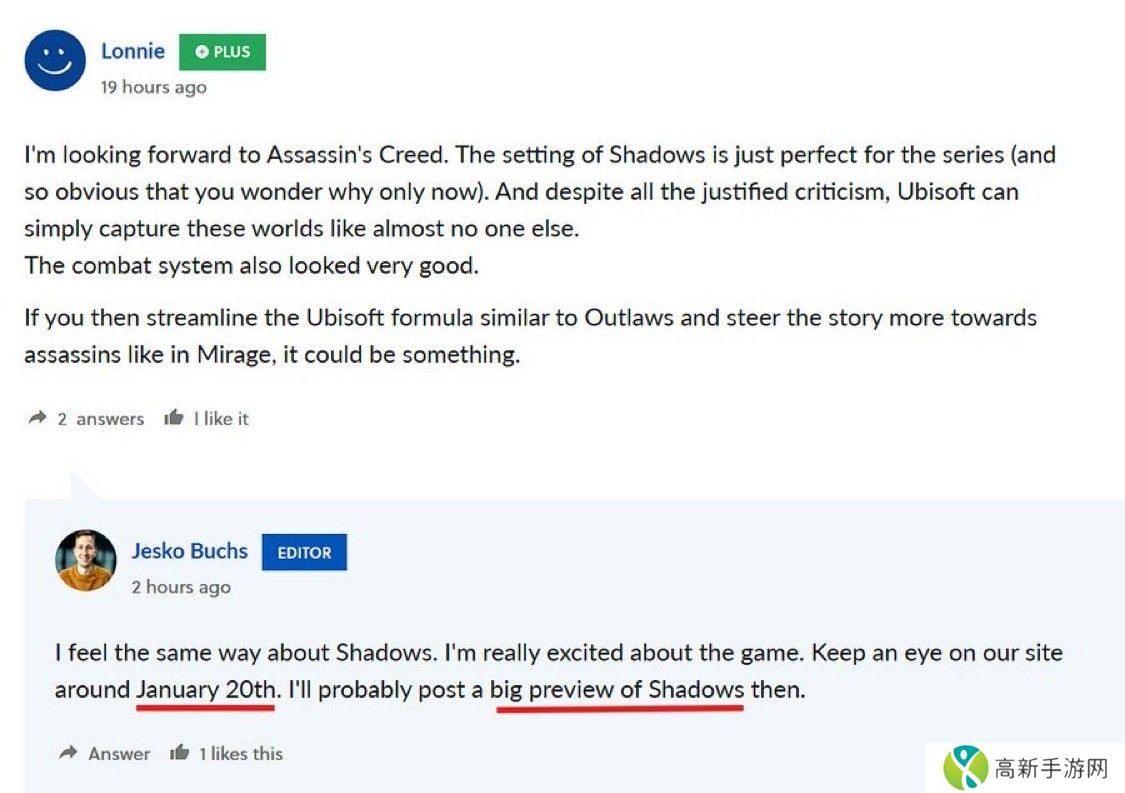
Task: Click the 高新手游网 watermark text
Action: point(1051,768)
